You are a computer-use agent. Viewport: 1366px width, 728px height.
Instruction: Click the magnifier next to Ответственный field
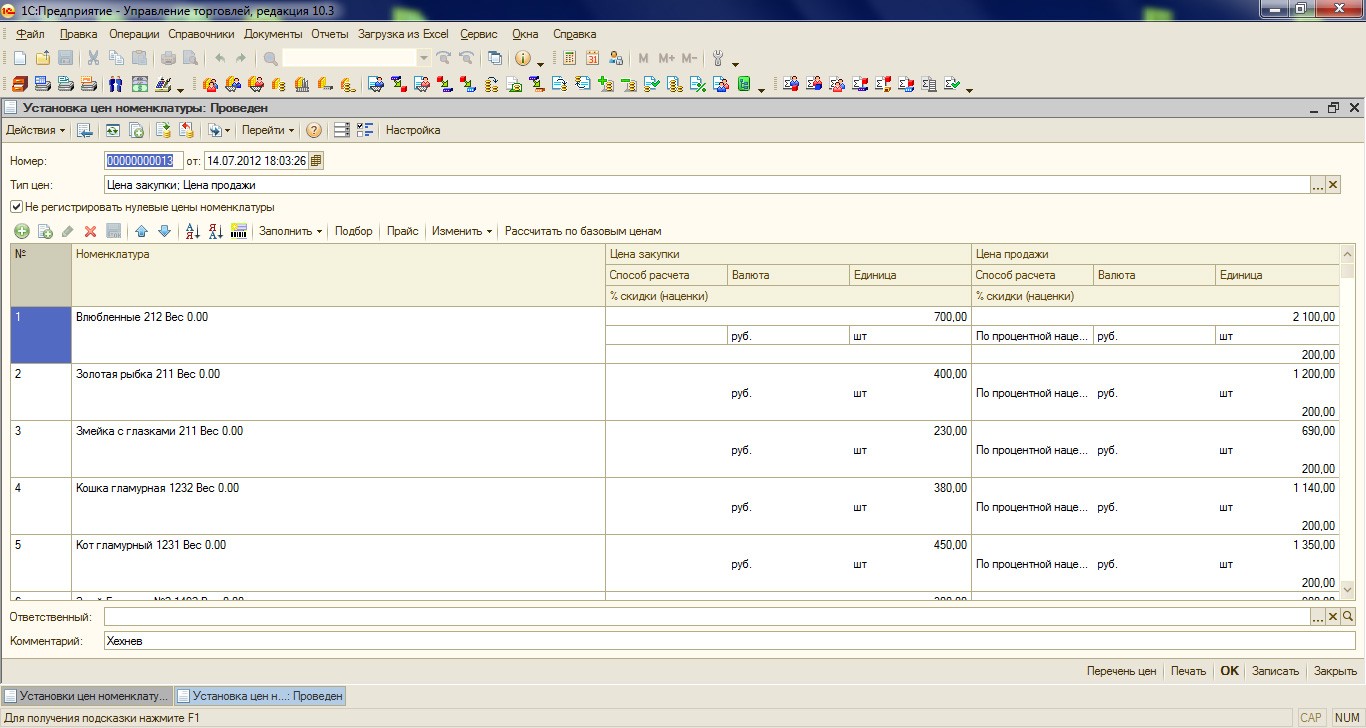coord(1348,617)
